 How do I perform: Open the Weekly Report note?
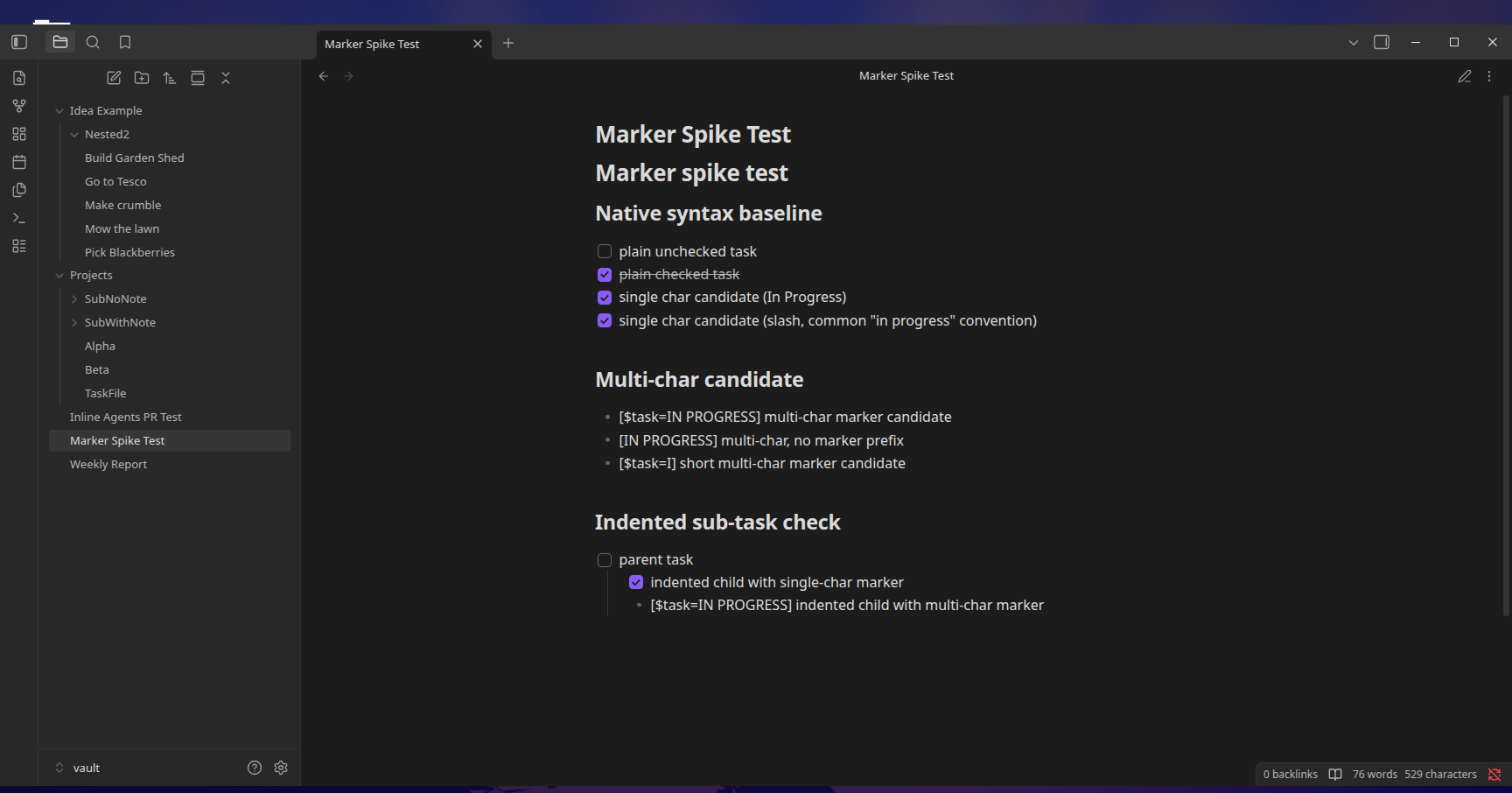tap(108, 464)
